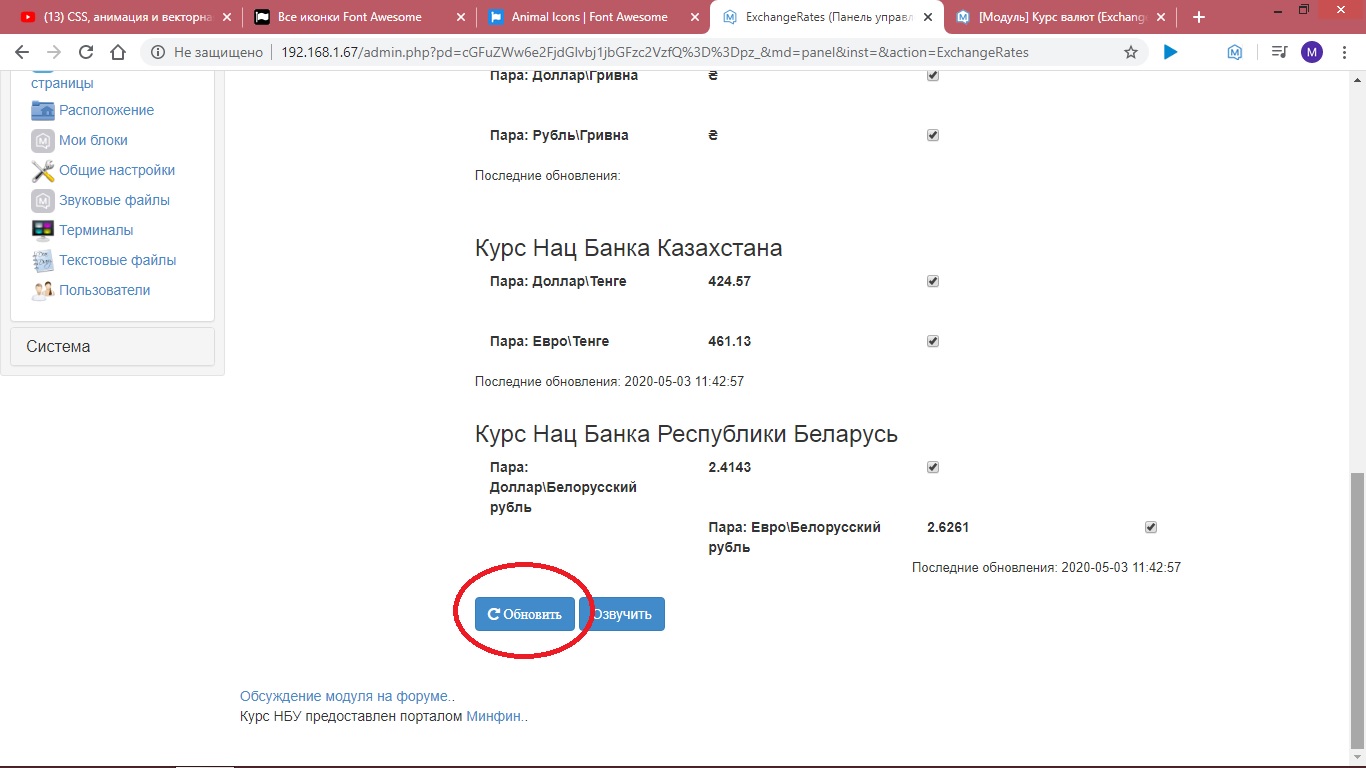Expand the Система sidebar section
Screen dimensions: 1366x768
pos(112,346)
